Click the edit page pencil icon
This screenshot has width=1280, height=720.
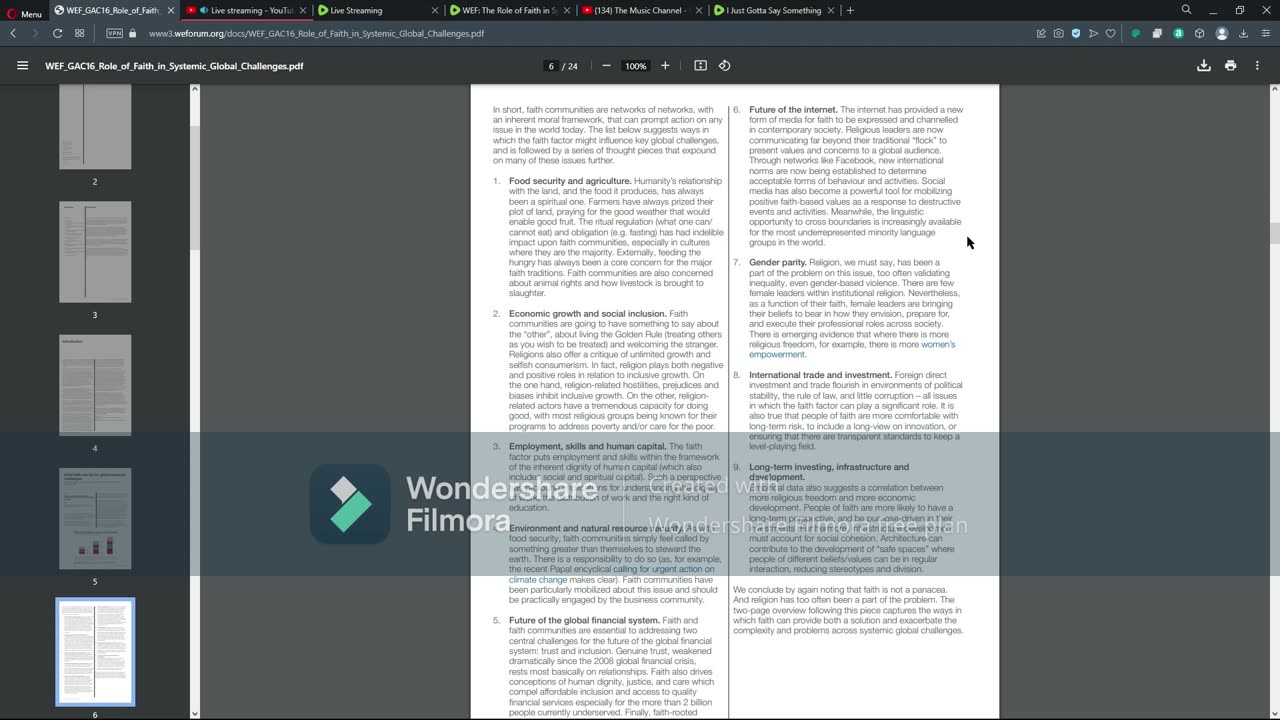tap(1041, 33)
